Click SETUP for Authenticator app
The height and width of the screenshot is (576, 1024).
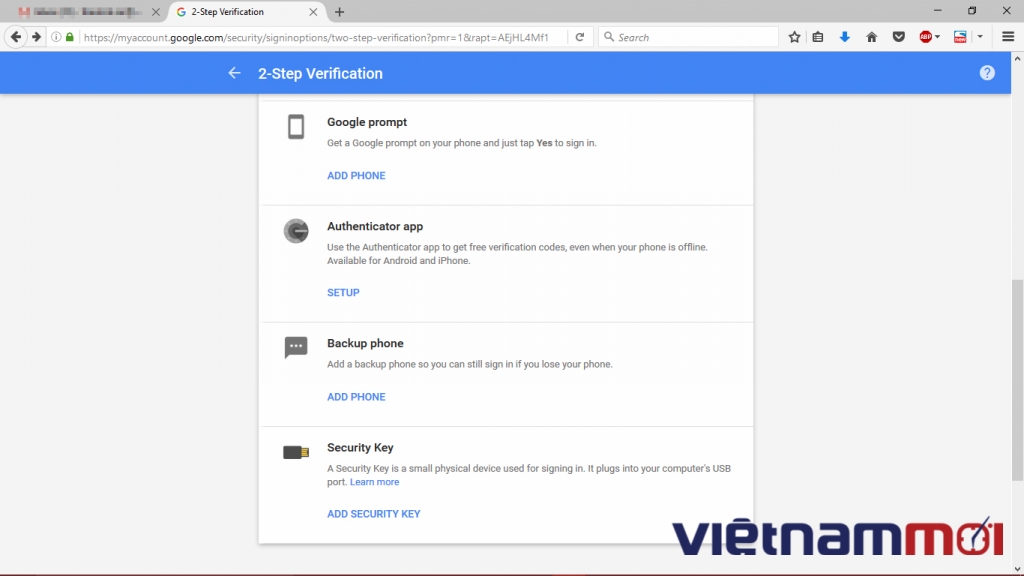[343, 293]
